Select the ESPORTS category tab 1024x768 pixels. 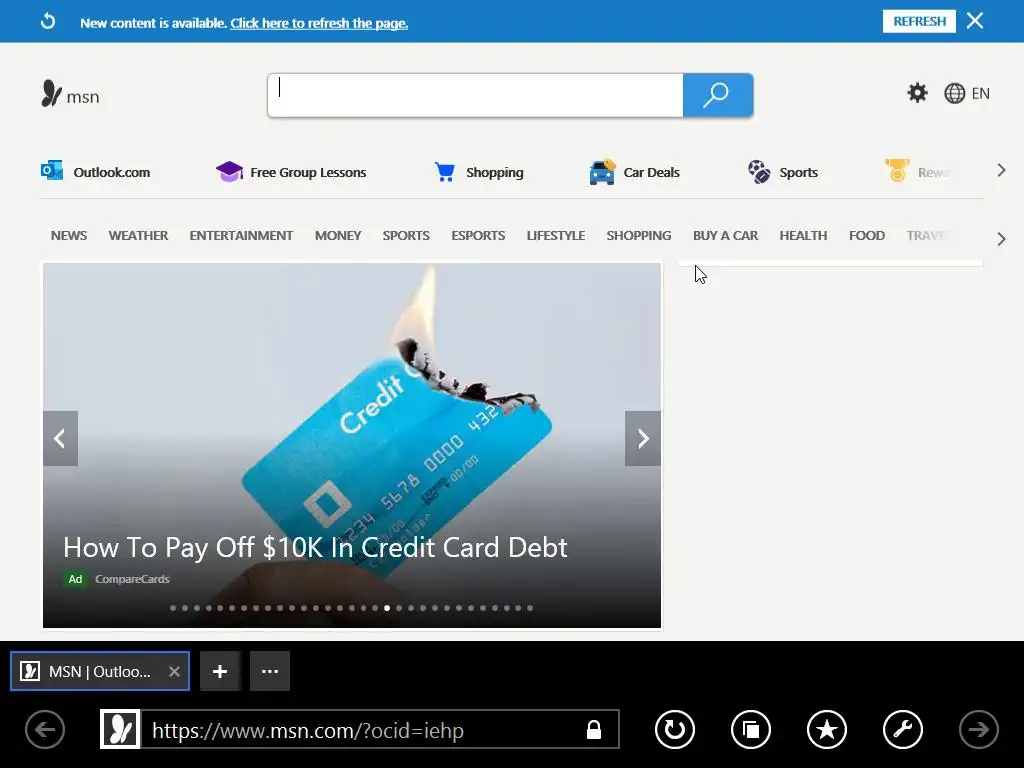pos(478,236)
